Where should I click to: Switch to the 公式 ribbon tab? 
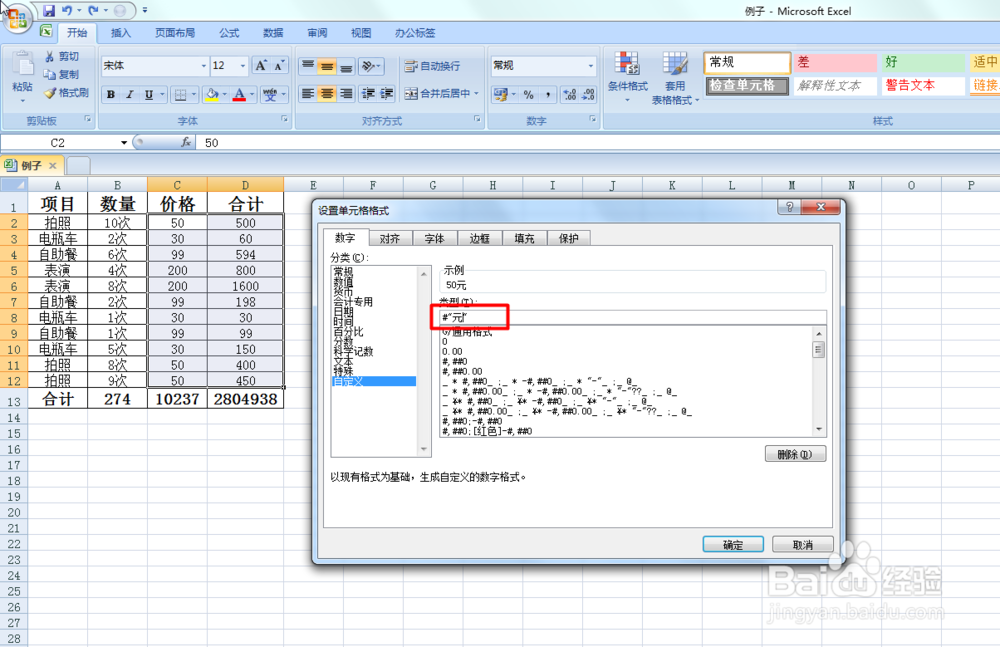pyautogui.click(x=229, y=33)
